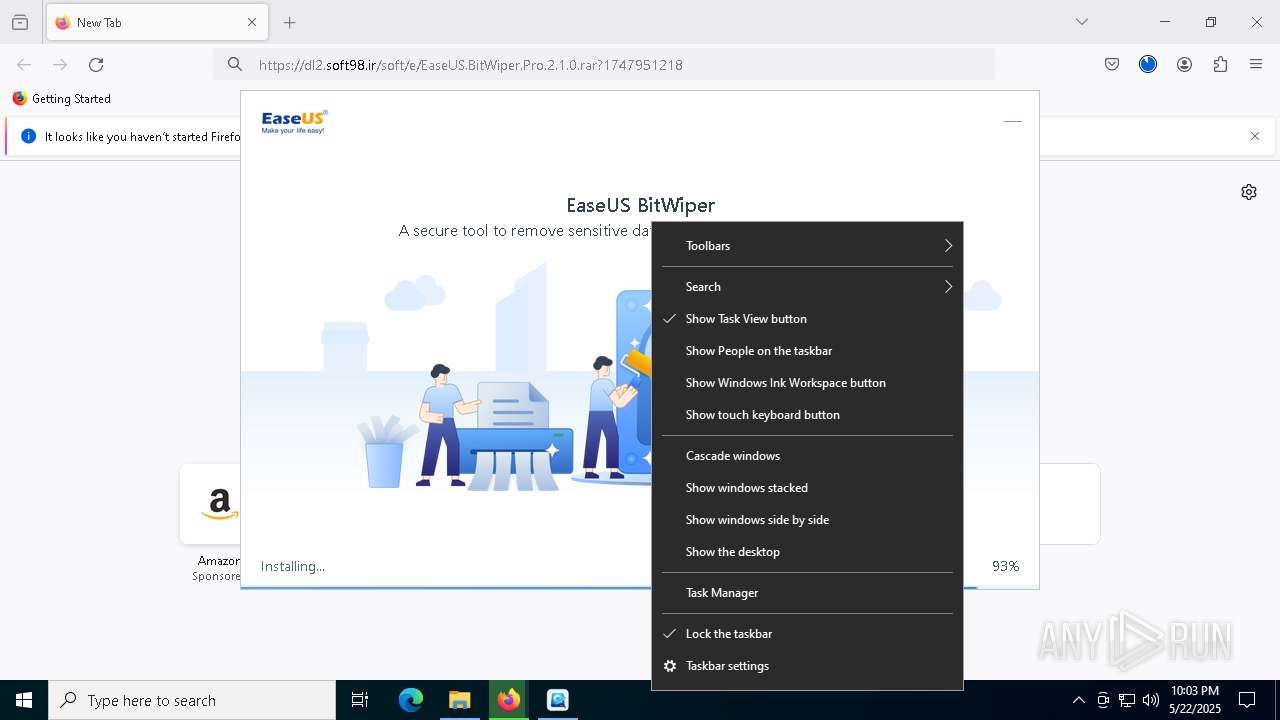The width and height of the screenshot is (1280, 720).
Task: Open Save to Pocket icon
Action: (x=1112, y=65)
